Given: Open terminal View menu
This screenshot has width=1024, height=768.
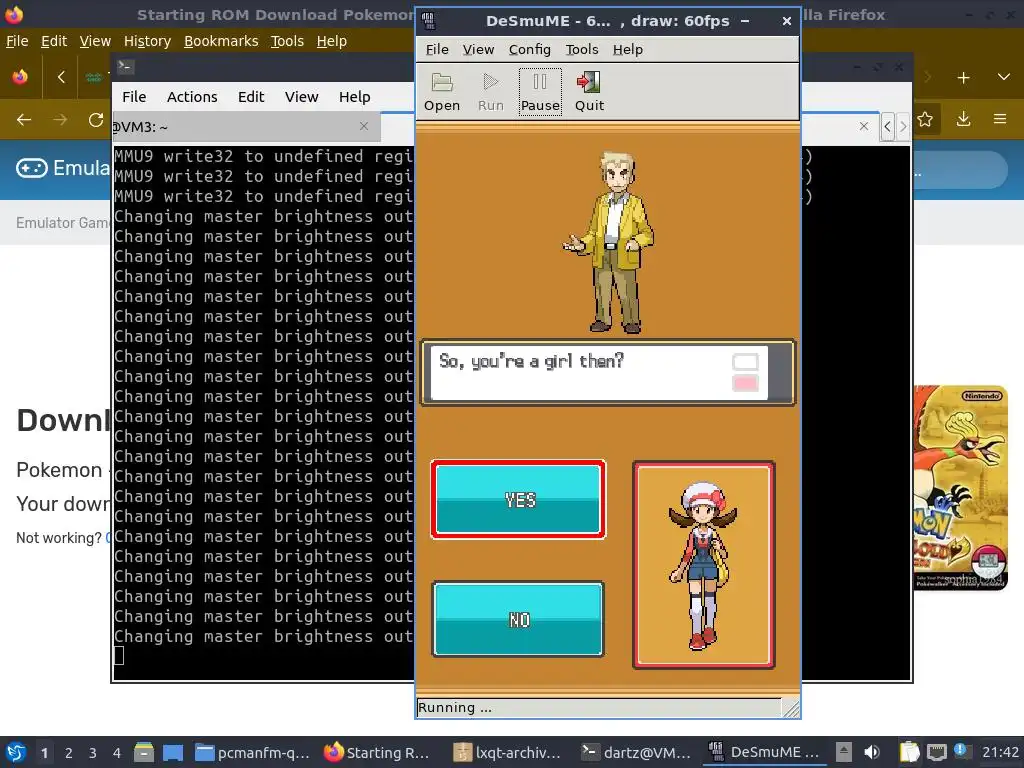Looking at the screenshot, I should (301, 97).
